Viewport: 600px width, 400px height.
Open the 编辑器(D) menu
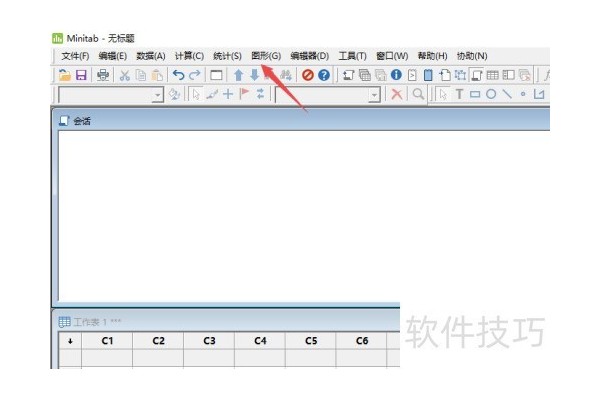pyautogui.click(x=310, y=56)
